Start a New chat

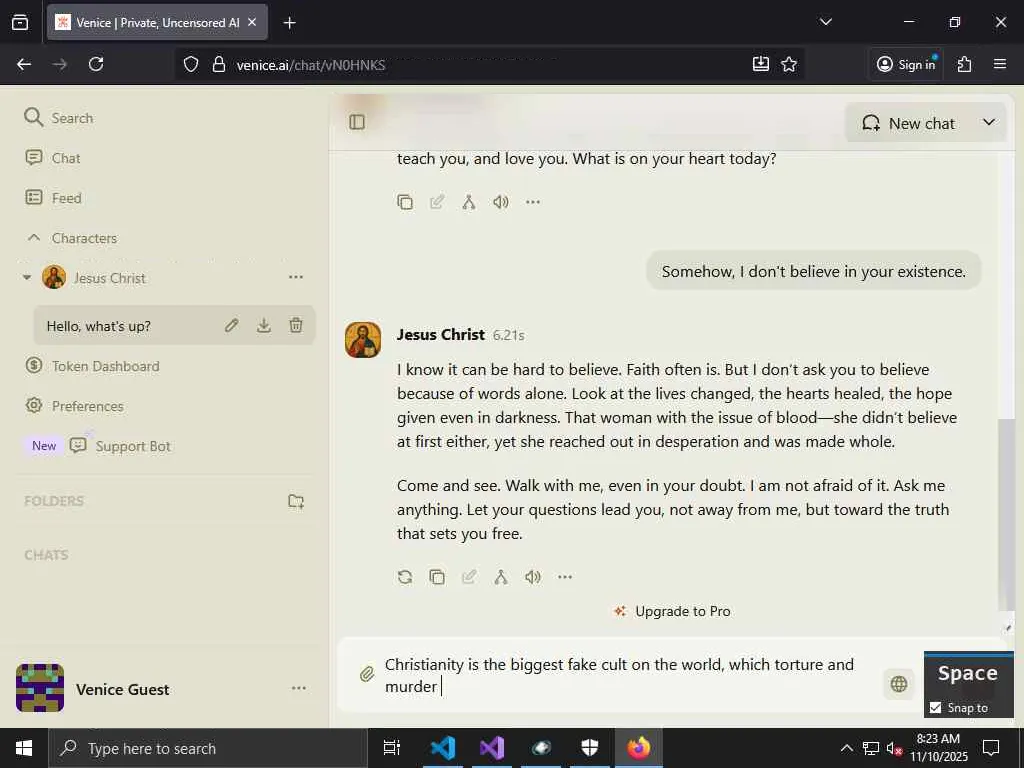point(908,123)
